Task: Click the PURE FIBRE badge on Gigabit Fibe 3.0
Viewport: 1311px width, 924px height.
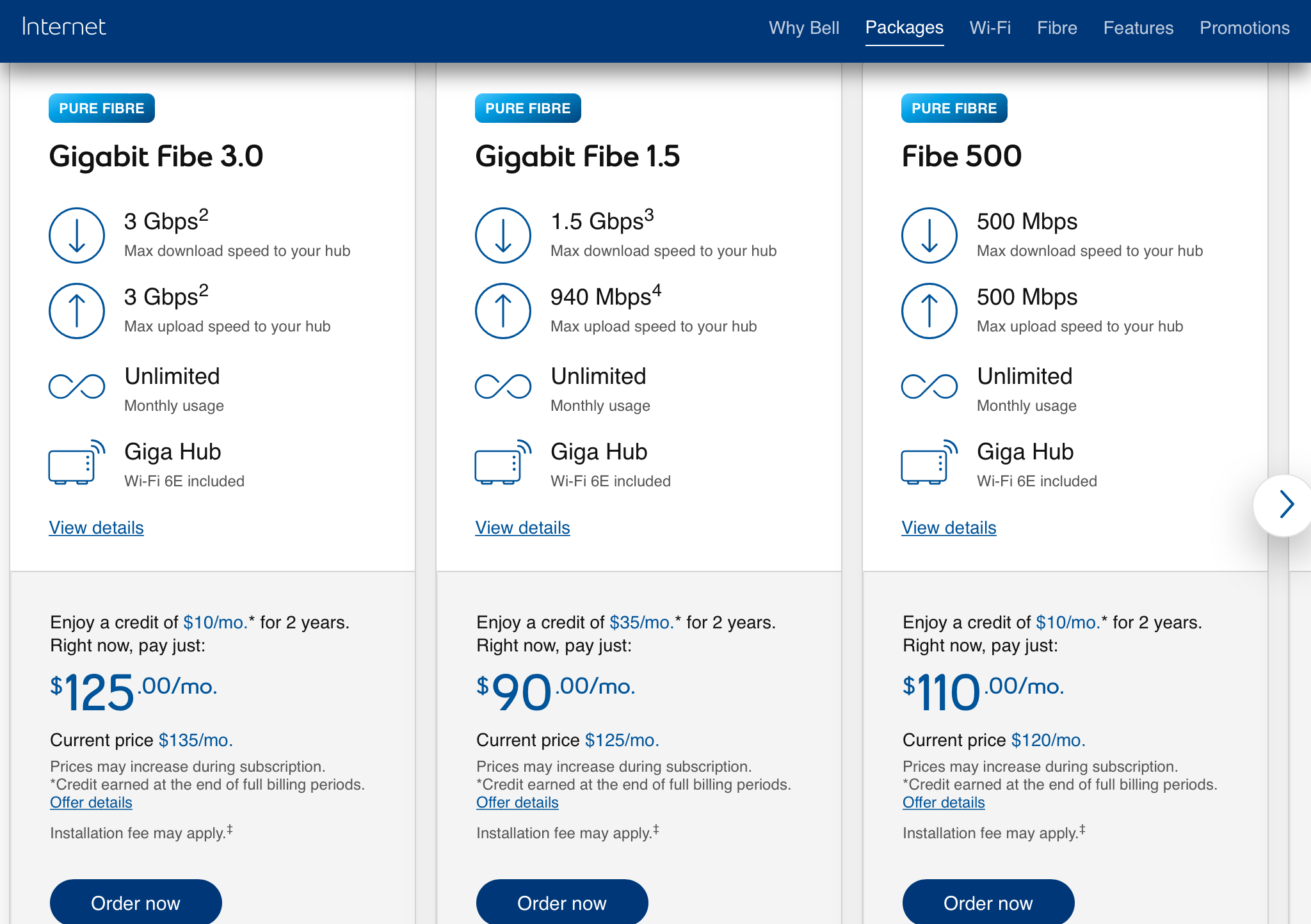Action: click(x=102, y=108)
